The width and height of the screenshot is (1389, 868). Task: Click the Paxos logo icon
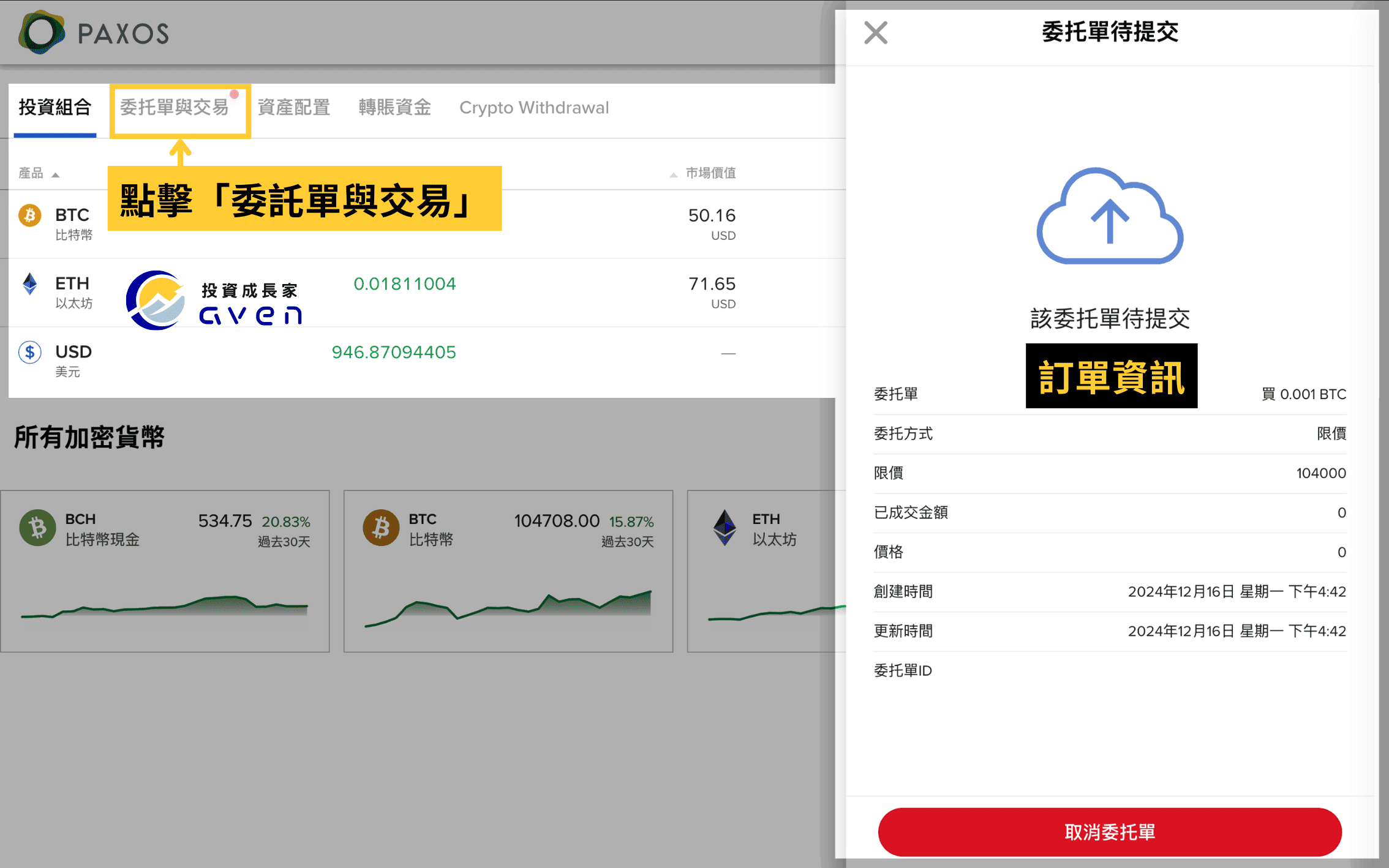[41, 33]
